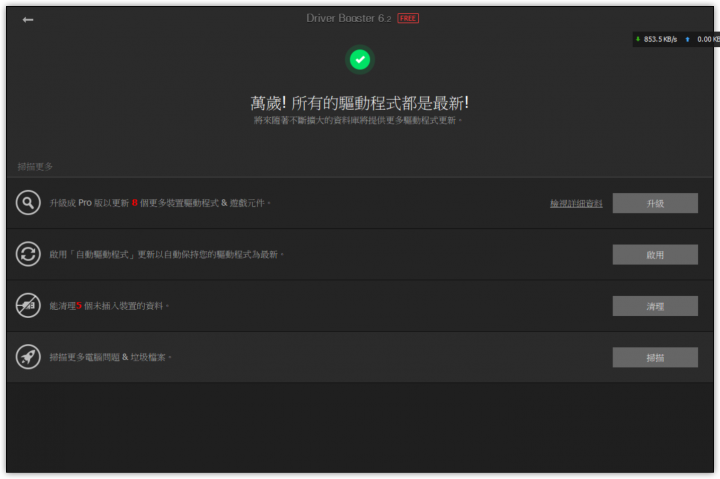Click the 掃描更多電腦問題 & 垃圾檔案 text
Image resolution: width=720 pixels, height=479 pixels.
click(x=110, y=357)
